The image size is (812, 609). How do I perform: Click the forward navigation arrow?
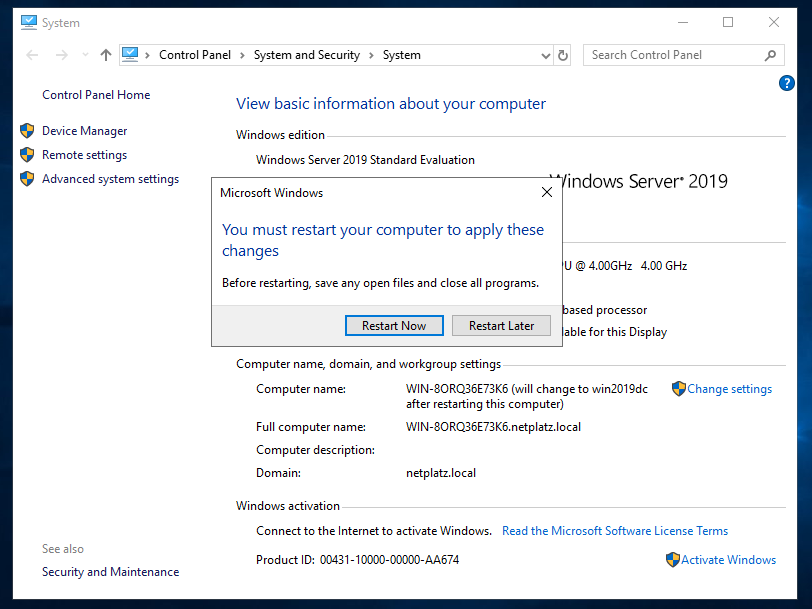62,55
